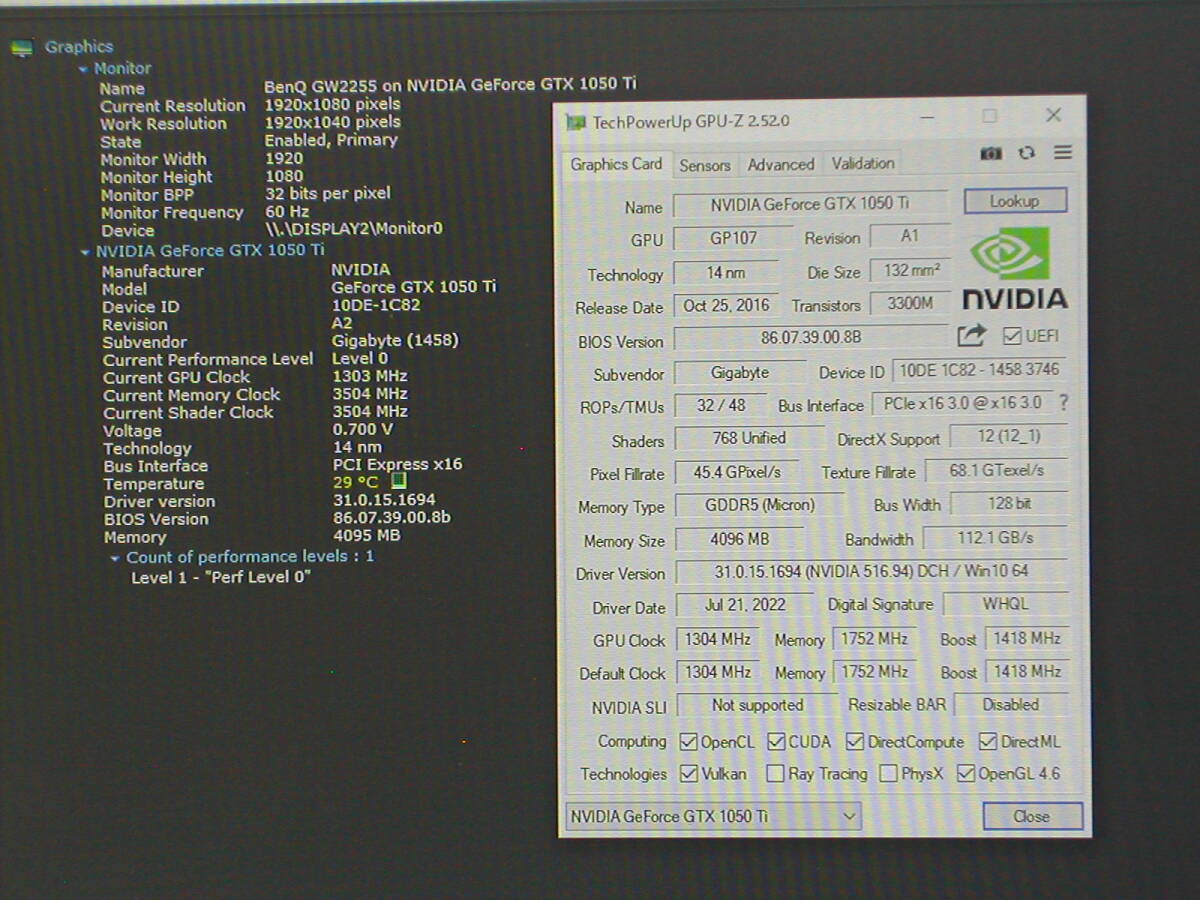Image resolution: width=1200 pixels, height=900 pixels.
Task: Toggle the OpenCL checkbox
Action: tap(688, 742)
